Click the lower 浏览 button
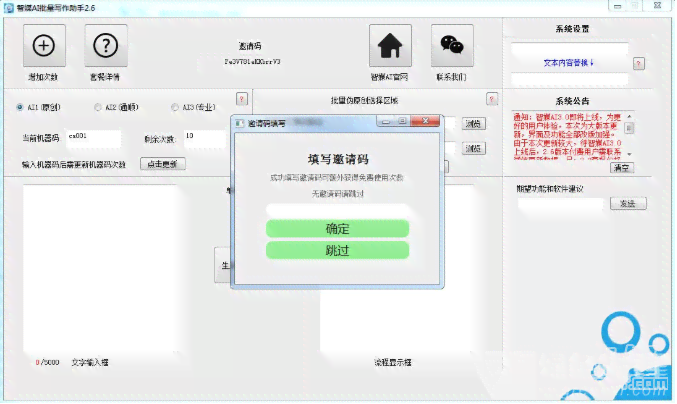Viewport: 677px width, 404px height. pyautogui.click(x=473, y=148)
